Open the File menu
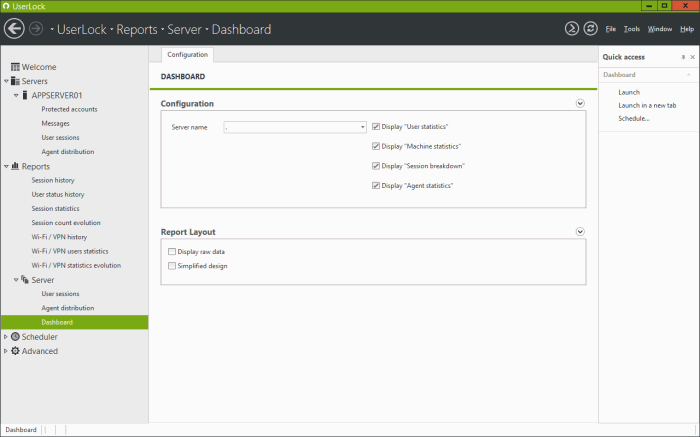Screen dimensions: 700x437 (610, 29)
